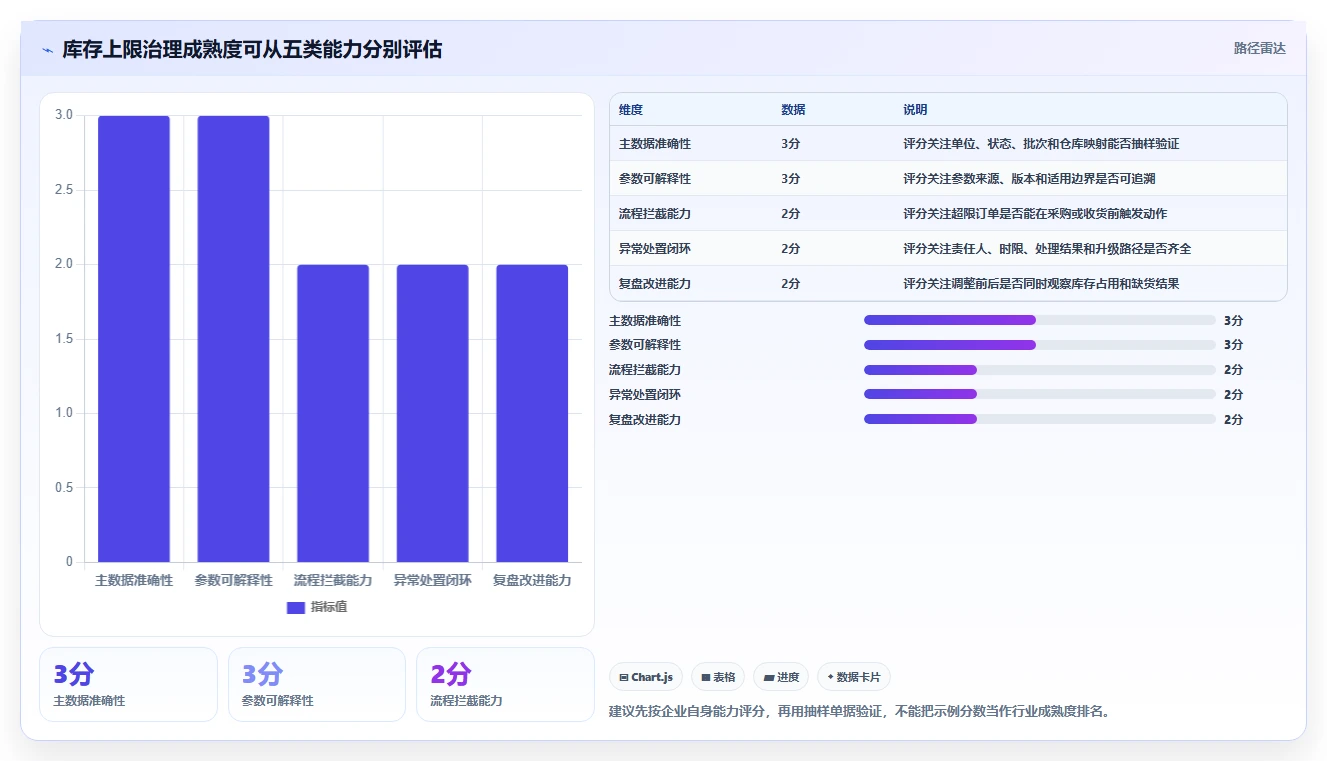
Task: Click description 评分关注调整前后是否同时观察库存占用和缺货结果
Action: 1041,284
